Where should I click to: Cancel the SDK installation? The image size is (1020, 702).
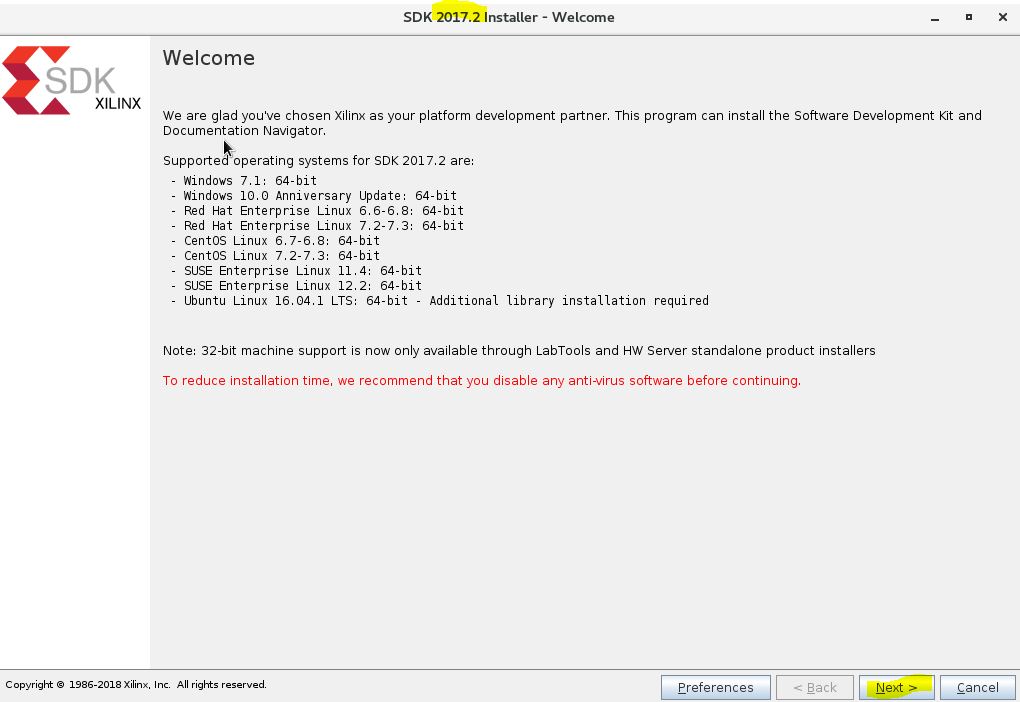976,687
